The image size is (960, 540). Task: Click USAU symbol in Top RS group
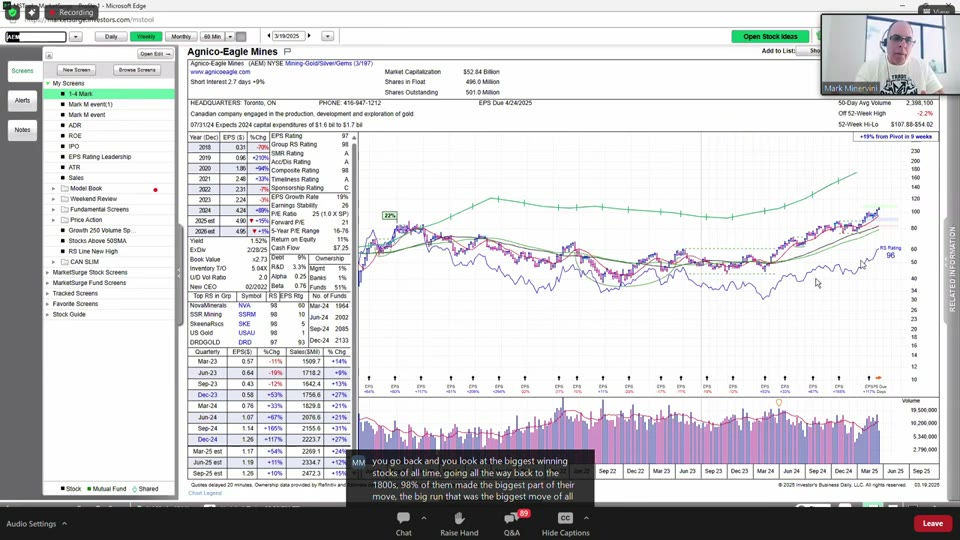point(246,333)
